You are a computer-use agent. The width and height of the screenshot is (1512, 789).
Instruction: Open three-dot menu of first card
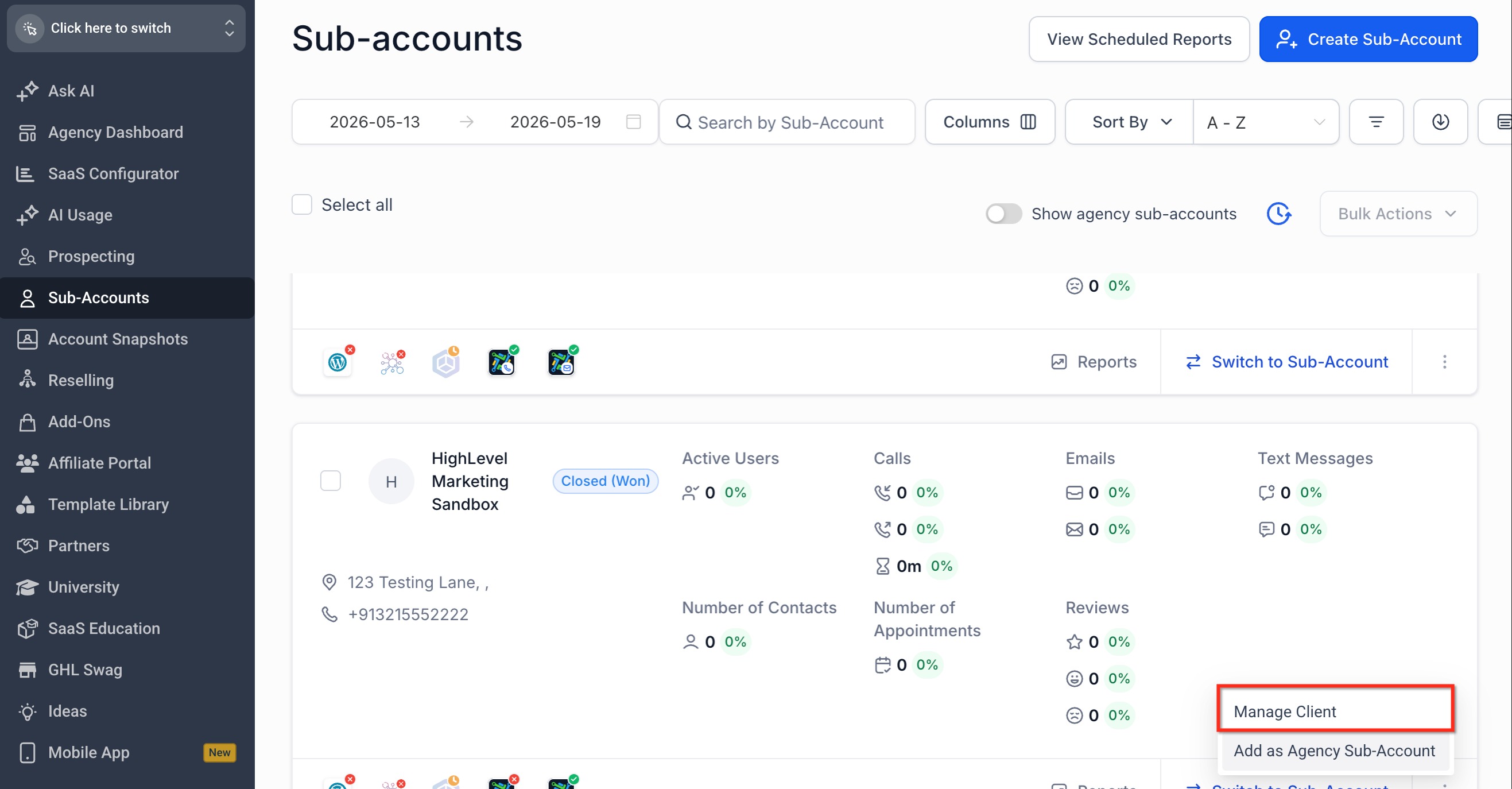tap(1444, 362)
